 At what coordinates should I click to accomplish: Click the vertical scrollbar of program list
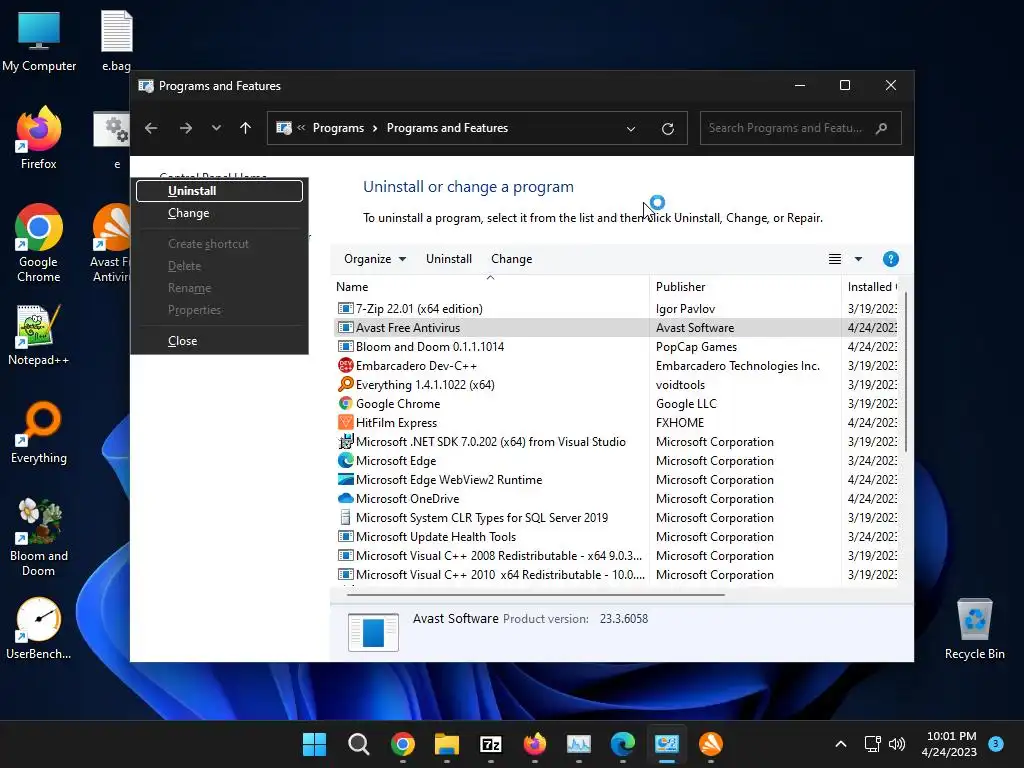[904, 372]
